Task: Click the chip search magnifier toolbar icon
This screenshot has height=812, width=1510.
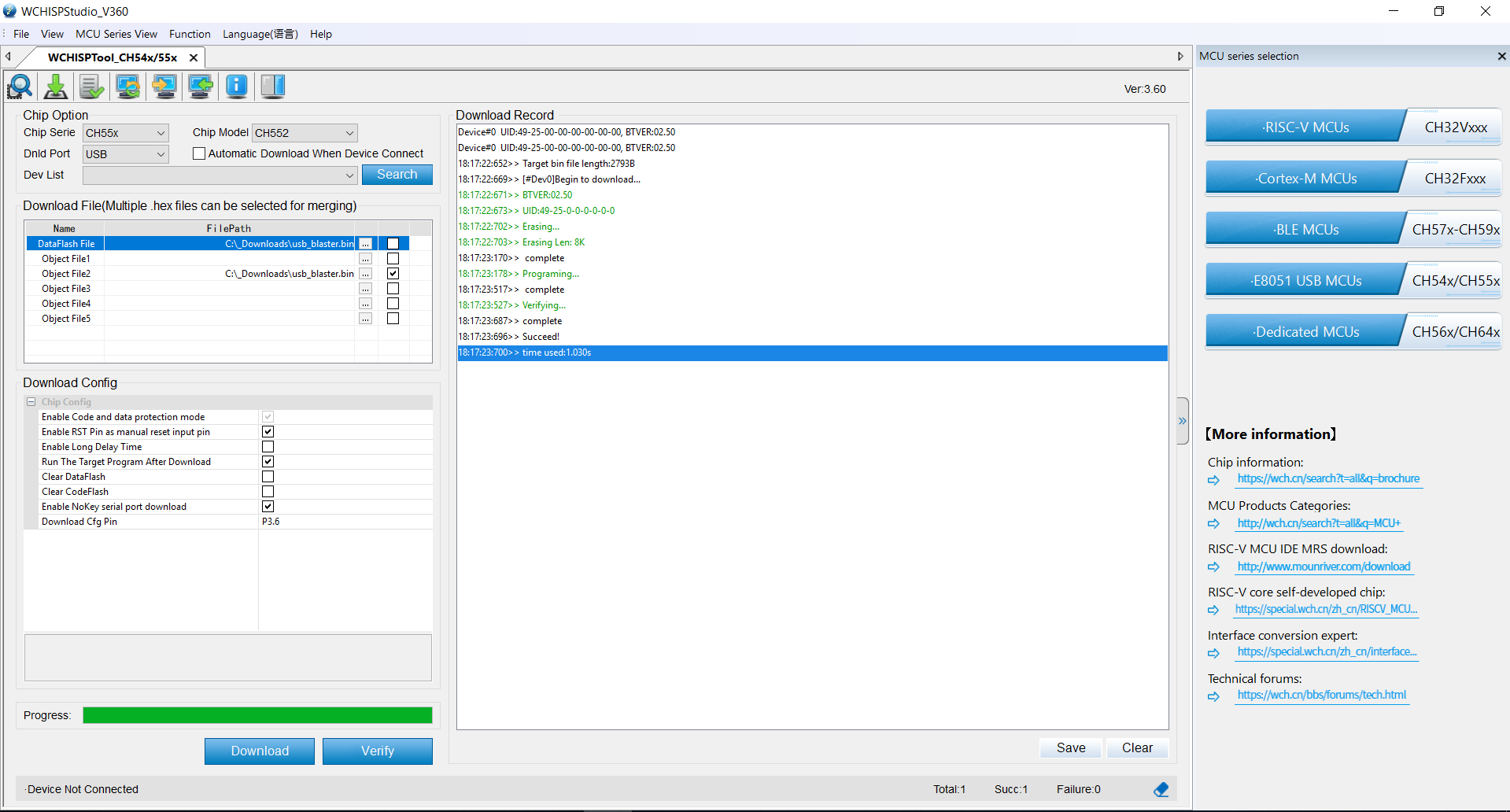Action: coord(20,87)
